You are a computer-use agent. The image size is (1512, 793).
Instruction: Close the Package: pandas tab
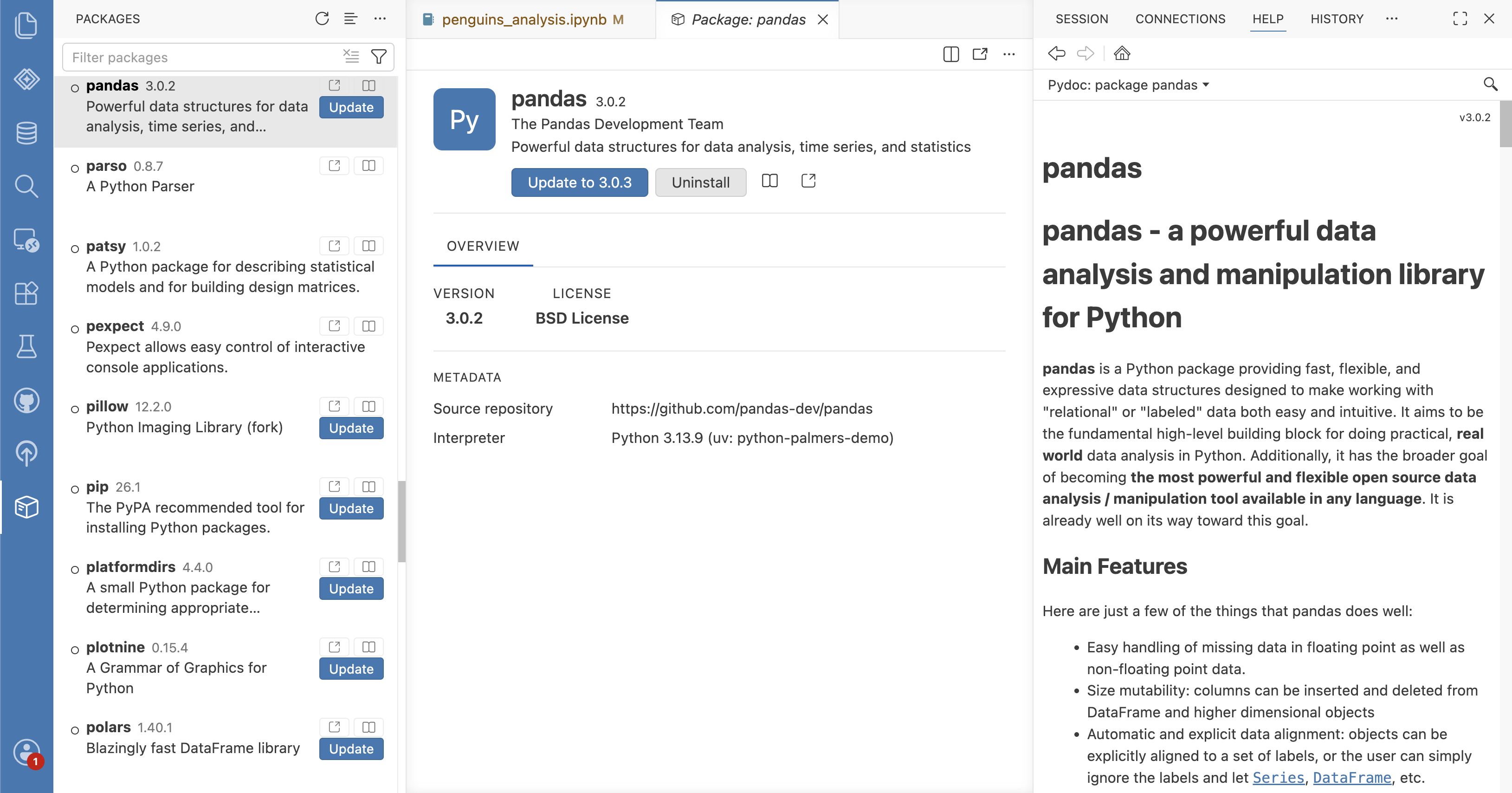(823, 19)
